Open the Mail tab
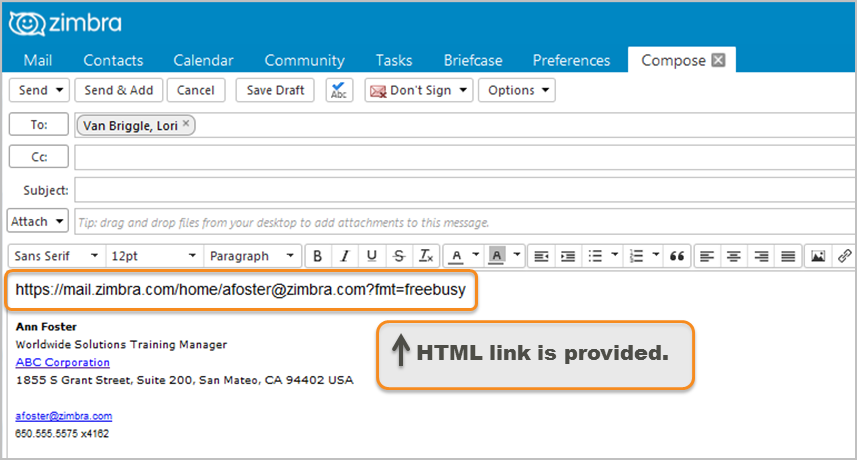This screenshot has width=857, height=460. tap(38, 60)
